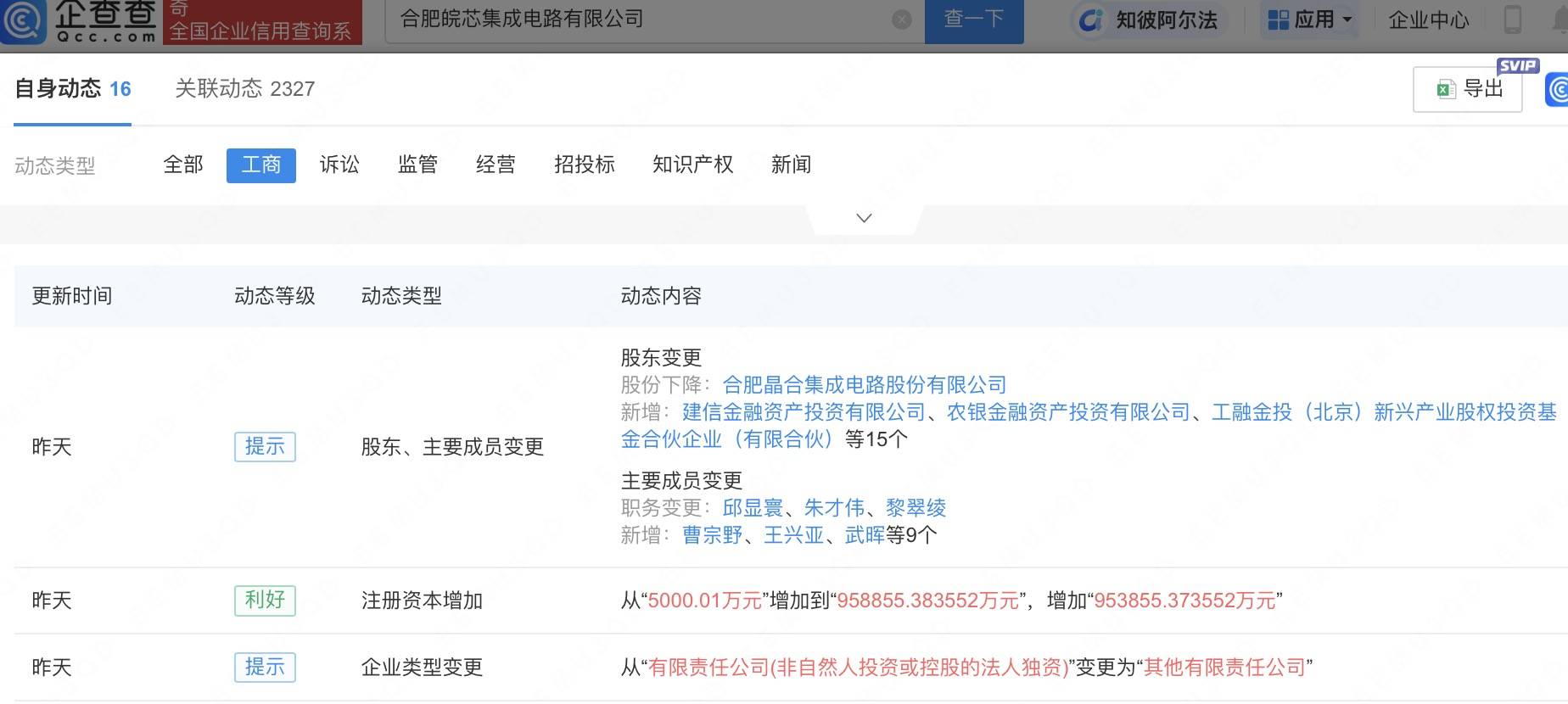
Task: Open the 黎翠绫 person link
Action: 916,508
